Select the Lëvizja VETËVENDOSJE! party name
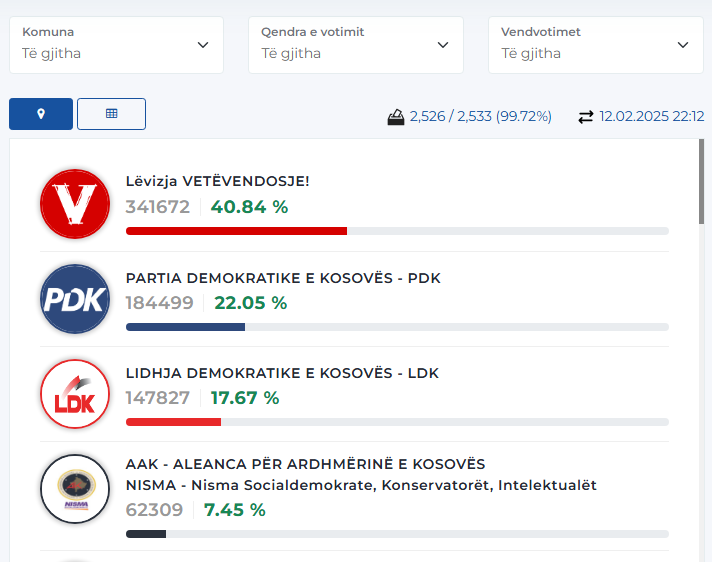The height and width of the screenshot is (562, 712). (218, 181)
